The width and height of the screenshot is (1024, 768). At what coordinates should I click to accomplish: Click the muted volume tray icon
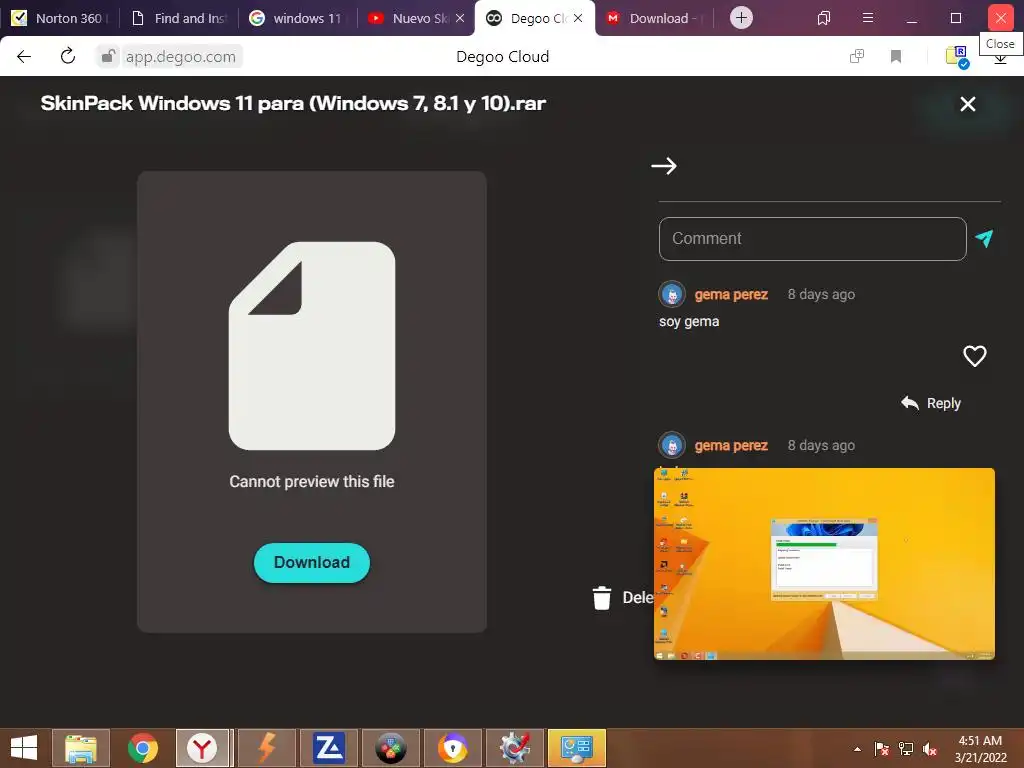tap(930, 749)
